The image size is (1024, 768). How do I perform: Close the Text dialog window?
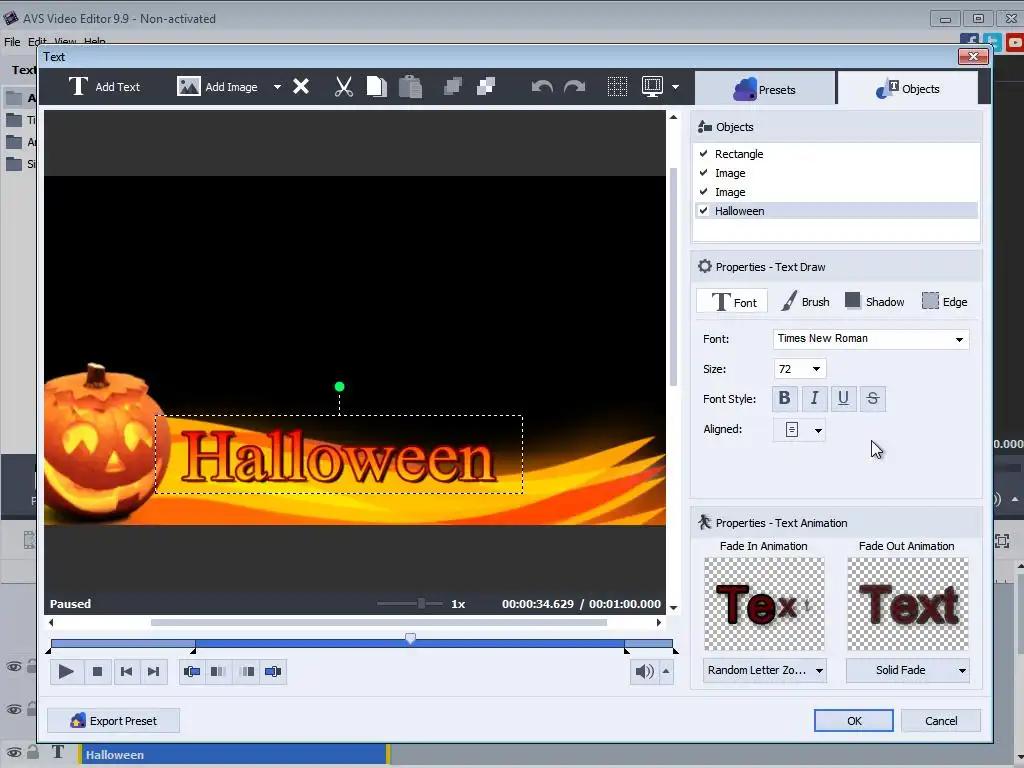973,56
